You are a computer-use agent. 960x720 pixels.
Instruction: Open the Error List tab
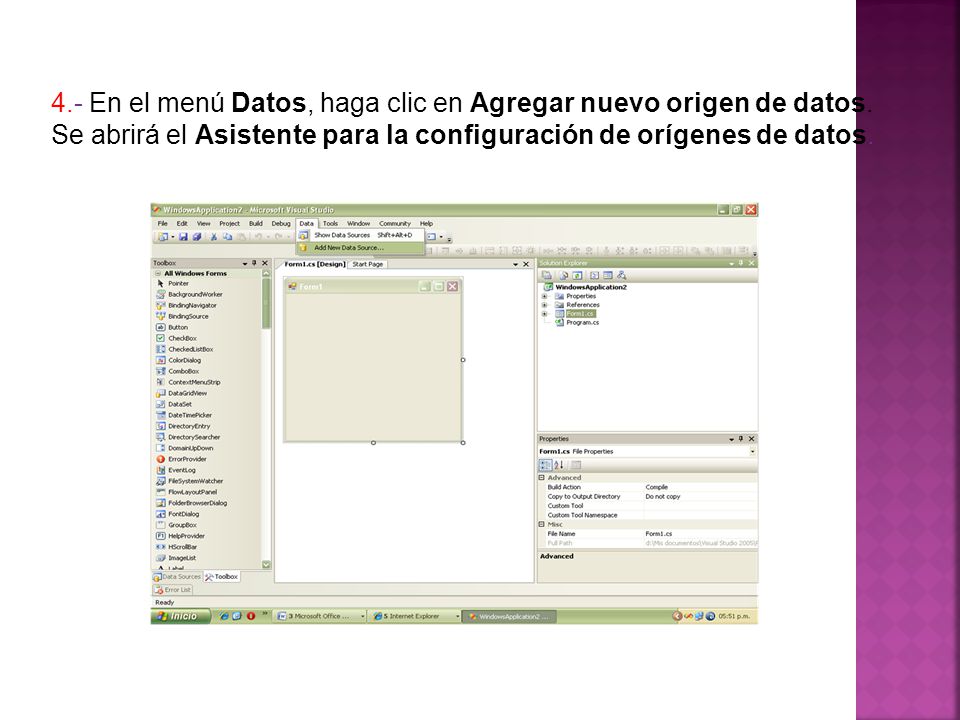point(173,590)
